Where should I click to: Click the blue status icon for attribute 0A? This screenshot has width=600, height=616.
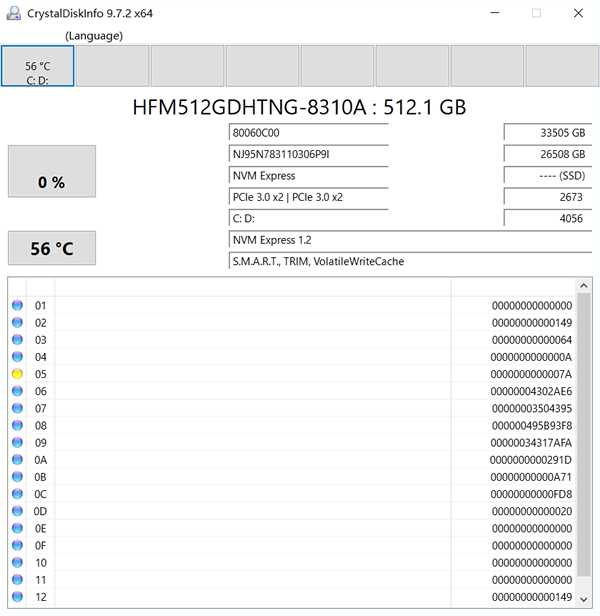[17, 460]
